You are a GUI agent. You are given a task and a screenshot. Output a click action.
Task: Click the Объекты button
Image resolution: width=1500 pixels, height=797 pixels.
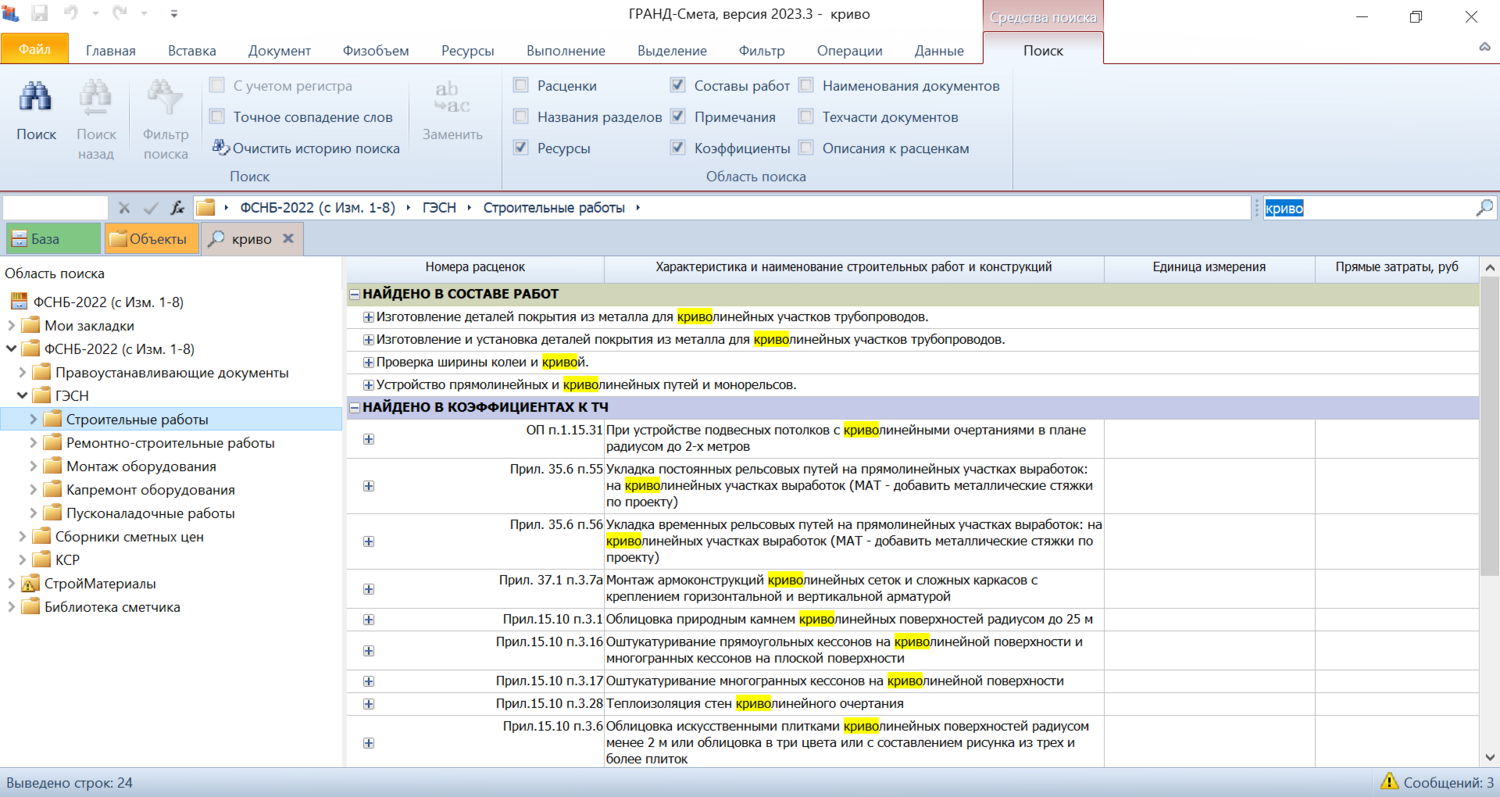pos(152,239)
